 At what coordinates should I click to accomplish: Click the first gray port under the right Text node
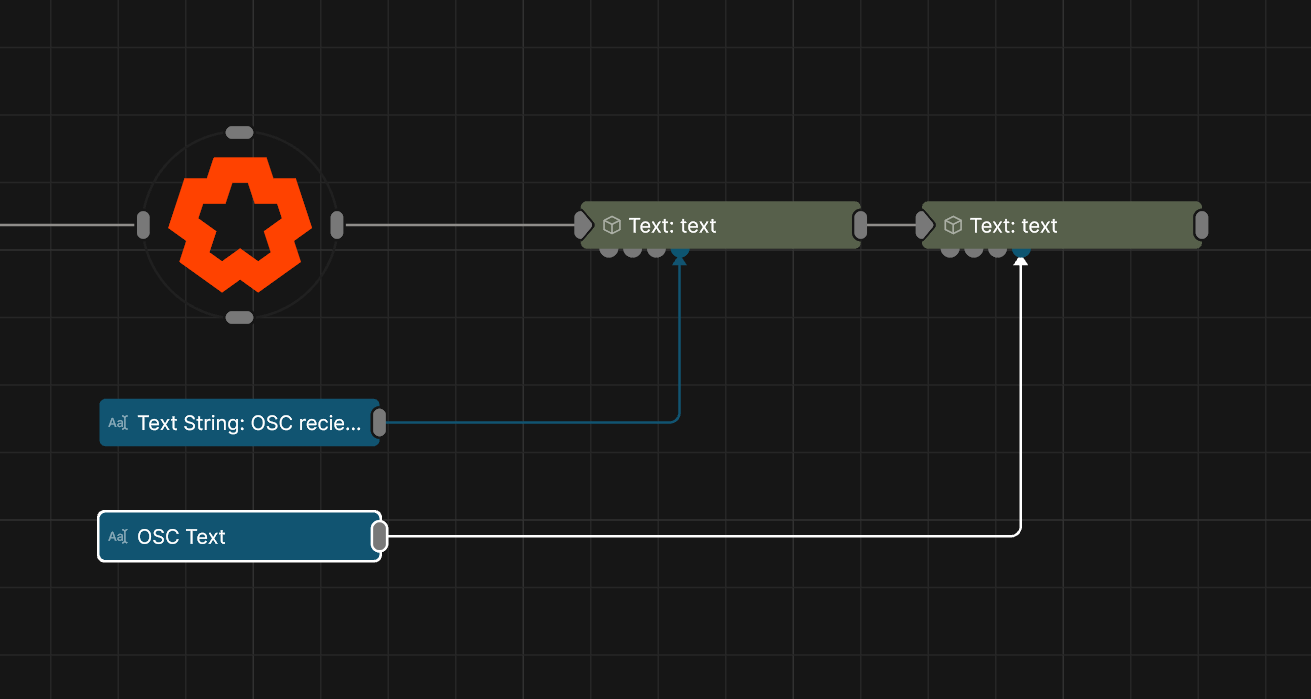(950, 251)
